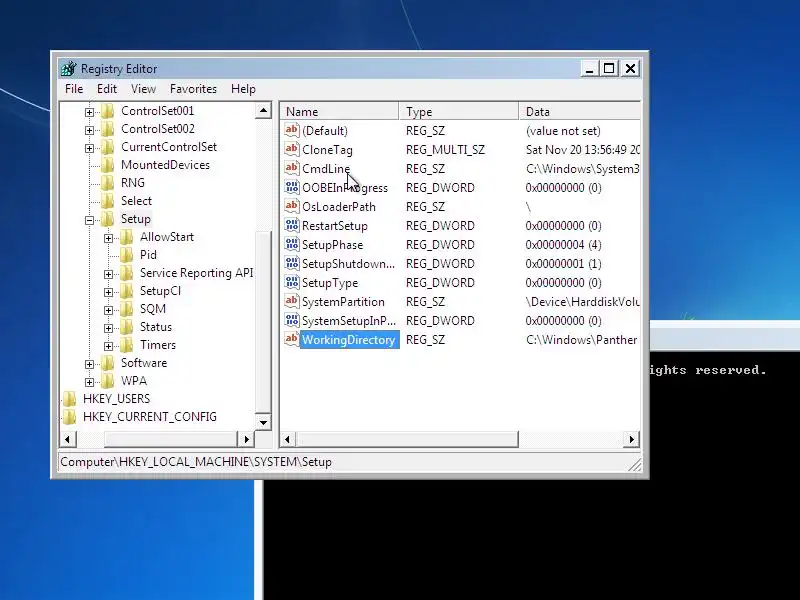Click the HKEY_USERS folder icon

[x=69, y=398]
